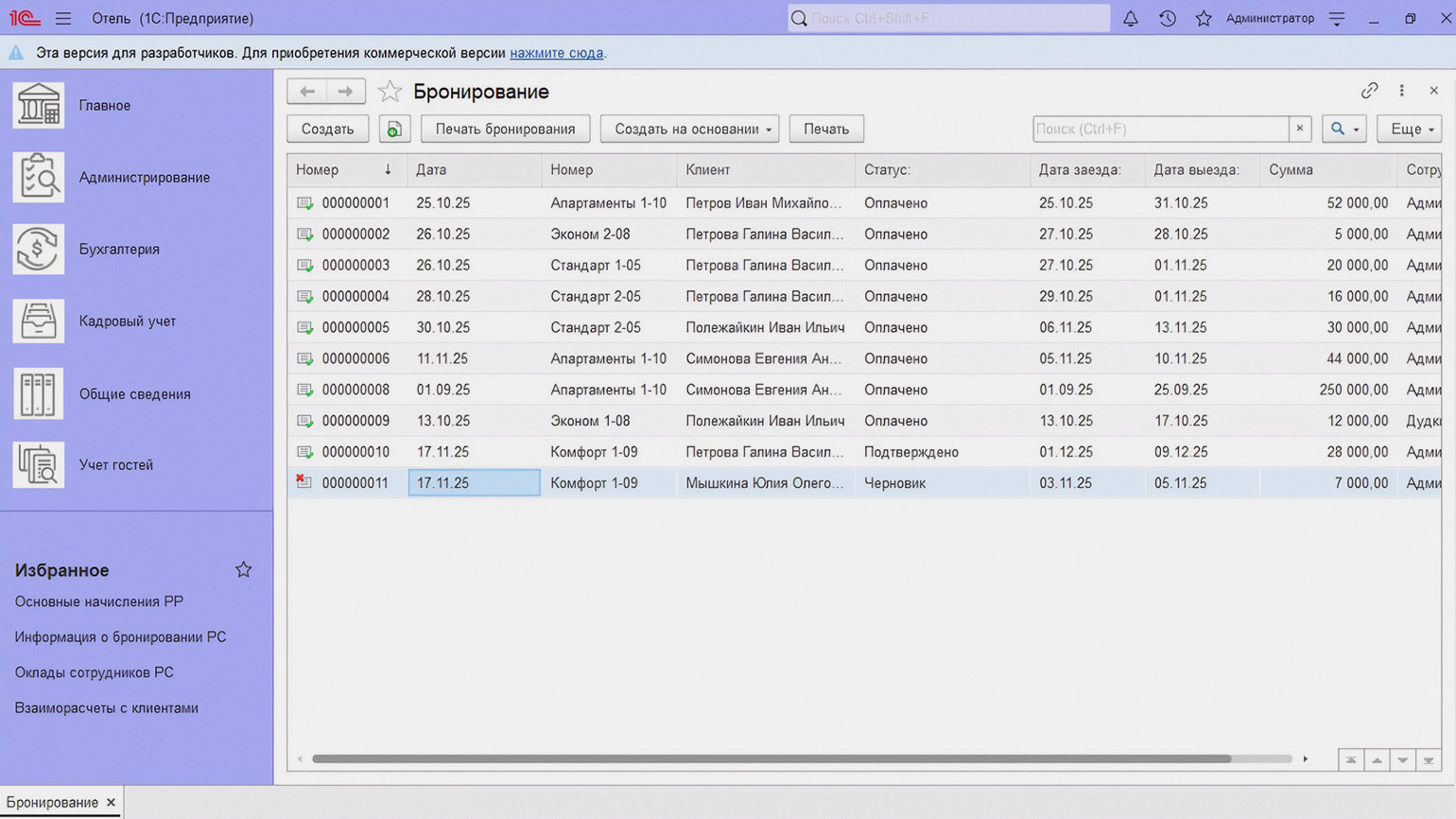Open the Бухгалтерия section icon
Viewport: 1456px width, 819px height.
coord(38,249)
